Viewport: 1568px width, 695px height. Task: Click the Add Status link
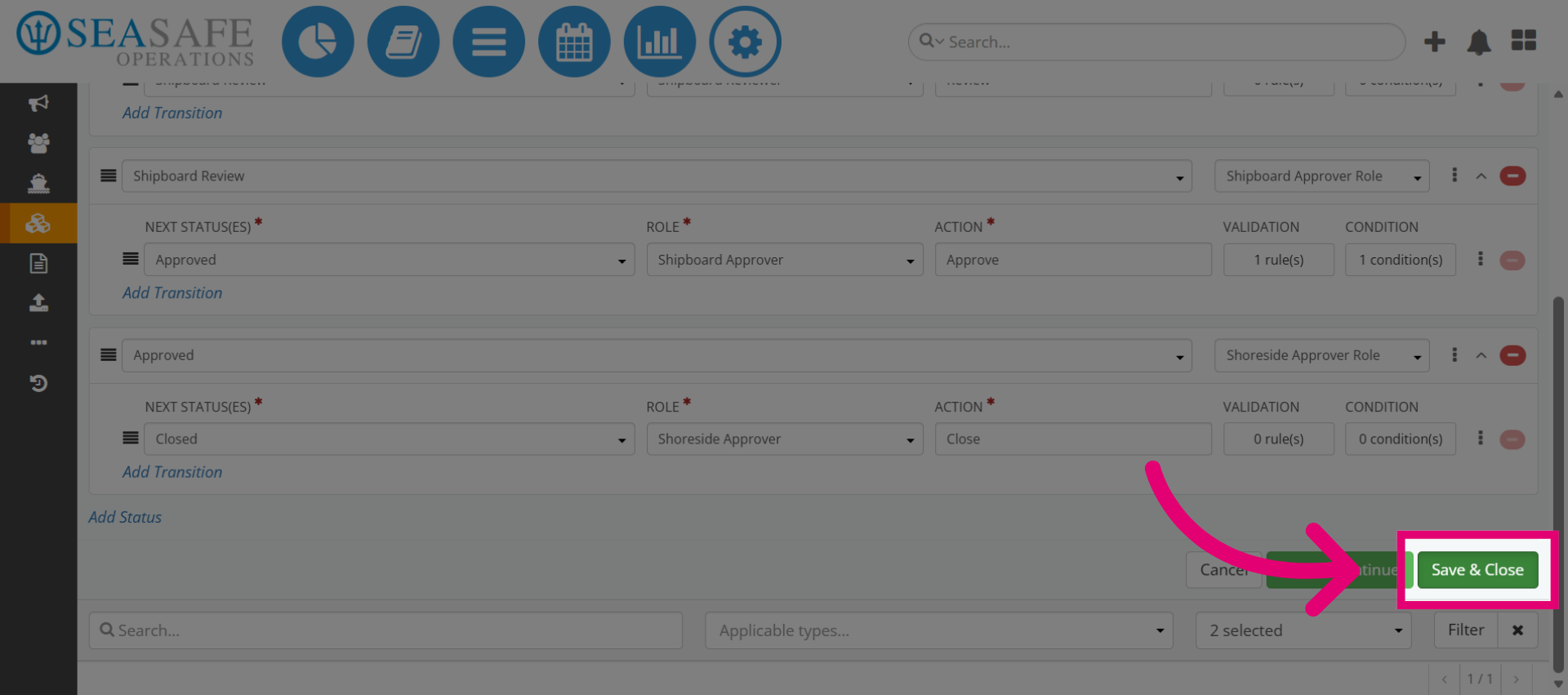(125, 517)
